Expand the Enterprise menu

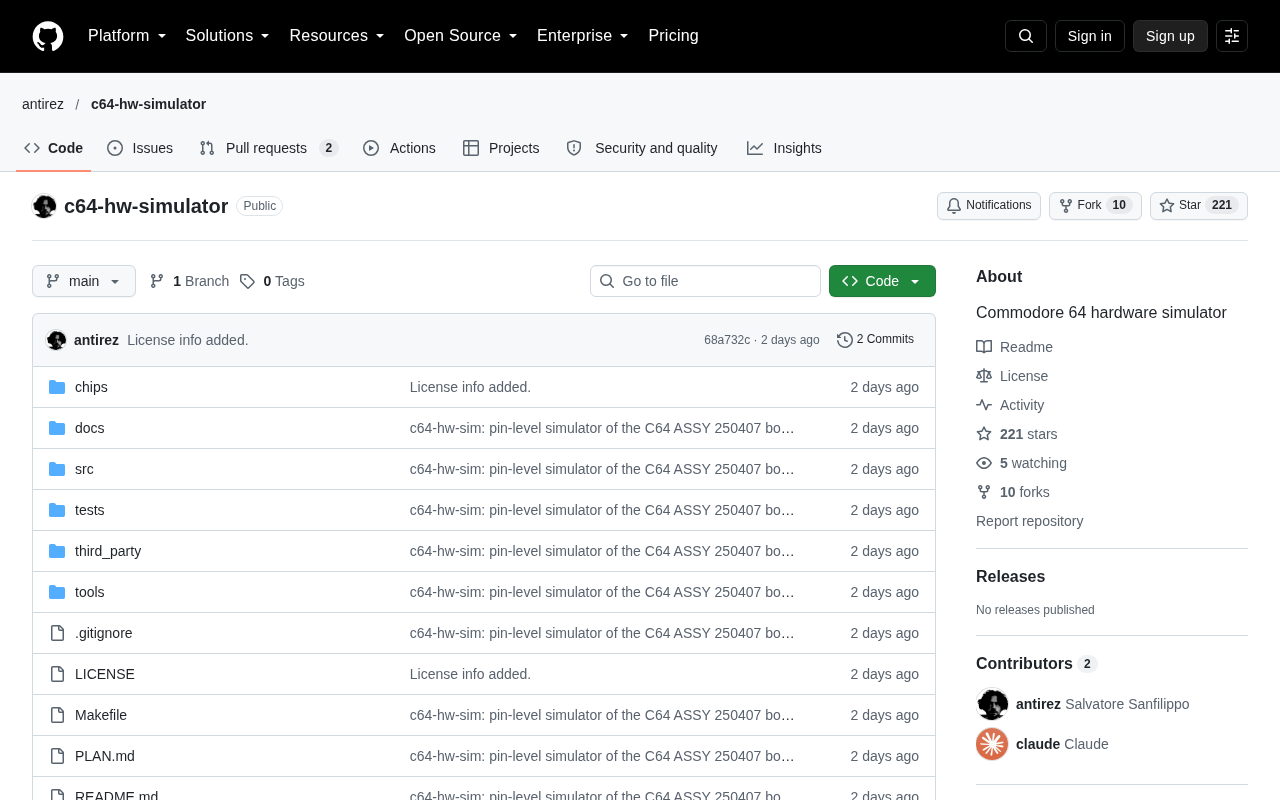click(x=583, y=36)
